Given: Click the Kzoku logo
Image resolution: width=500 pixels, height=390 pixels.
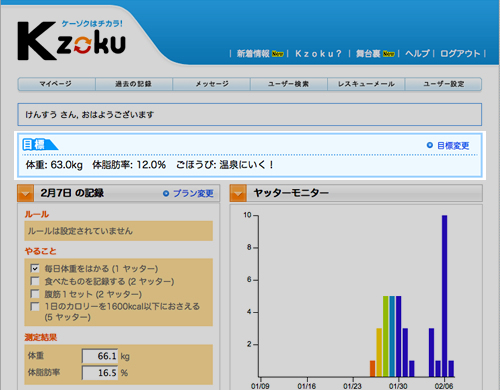Looking at the screenshot, I should point(71,41).
